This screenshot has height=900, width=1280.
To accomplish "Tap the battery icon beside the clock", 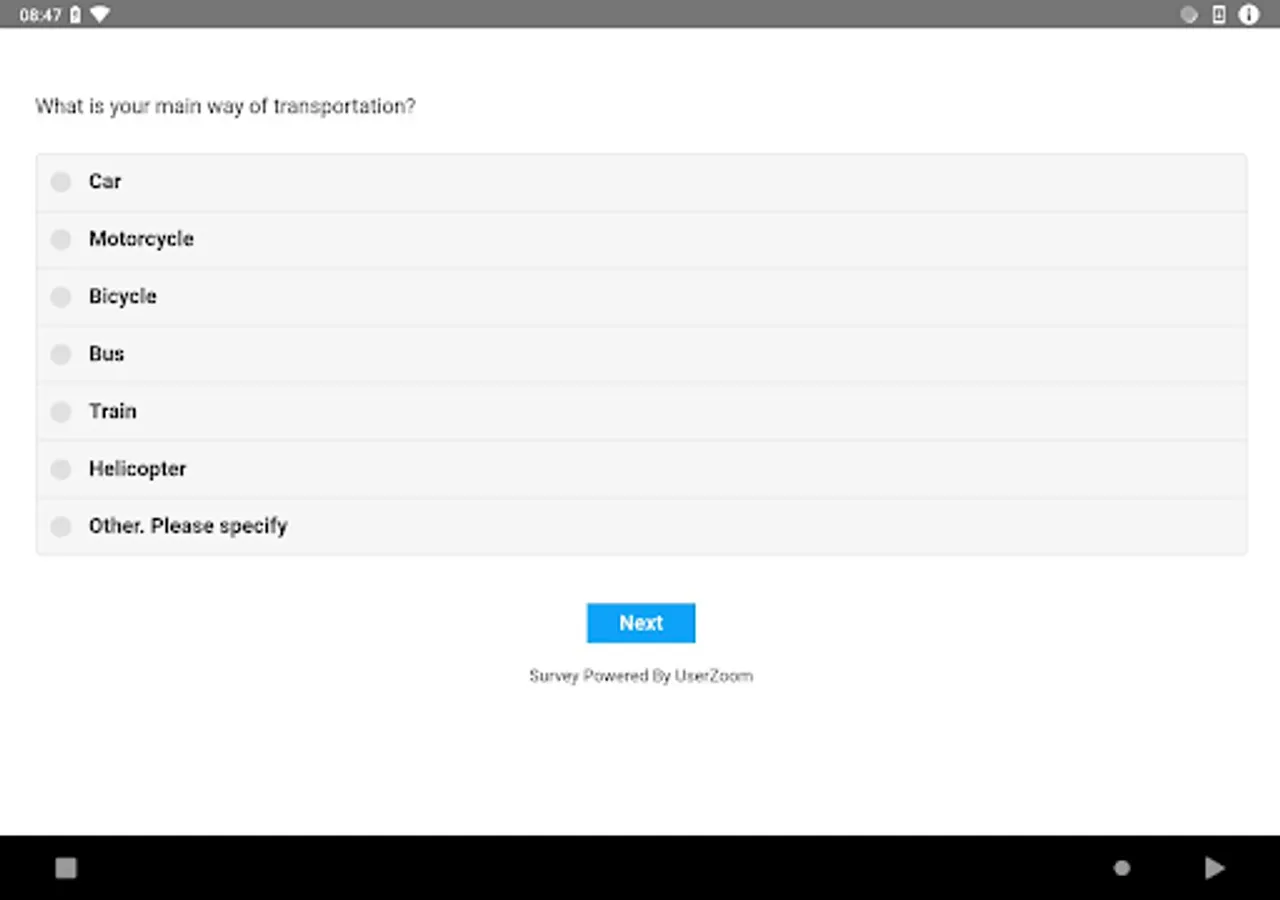I will (75, 15).
